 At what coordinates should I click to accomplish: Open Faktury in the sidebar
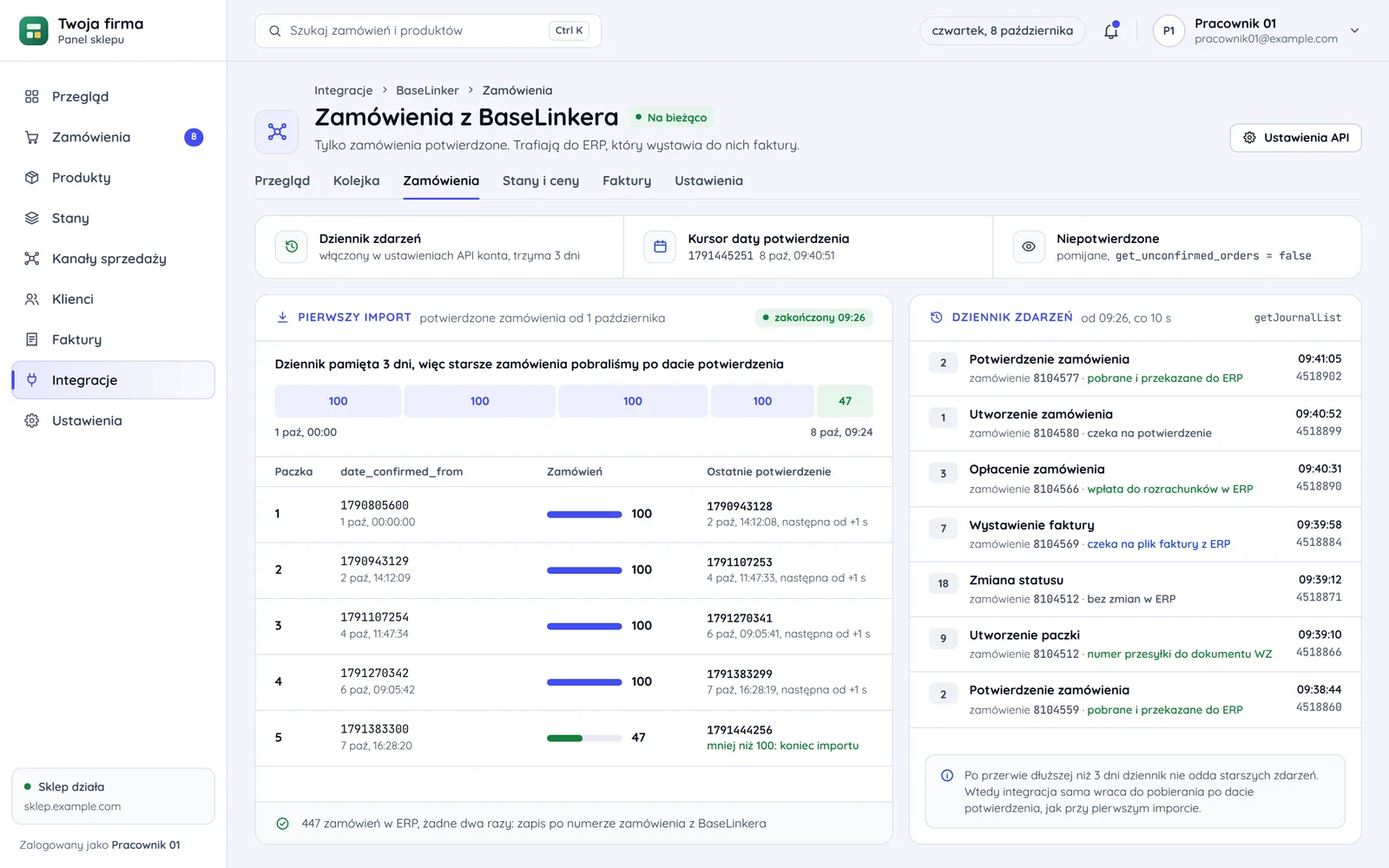[x=113, y=339]
